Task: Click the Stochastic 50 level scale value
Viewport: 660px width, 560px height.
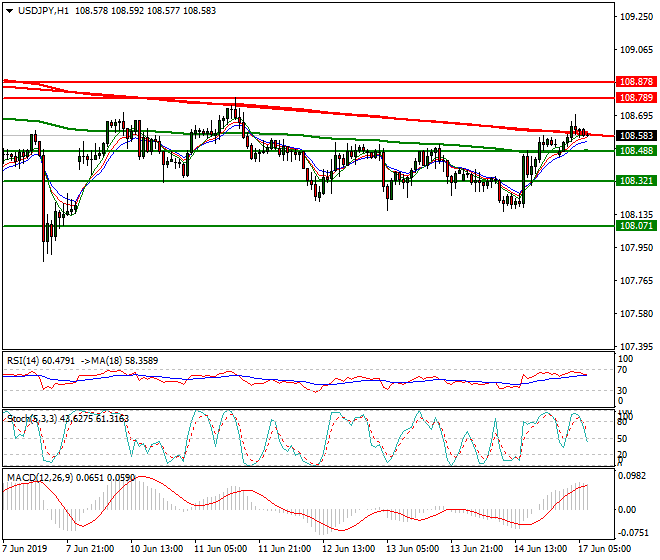Action: click(x=622, y=439)
